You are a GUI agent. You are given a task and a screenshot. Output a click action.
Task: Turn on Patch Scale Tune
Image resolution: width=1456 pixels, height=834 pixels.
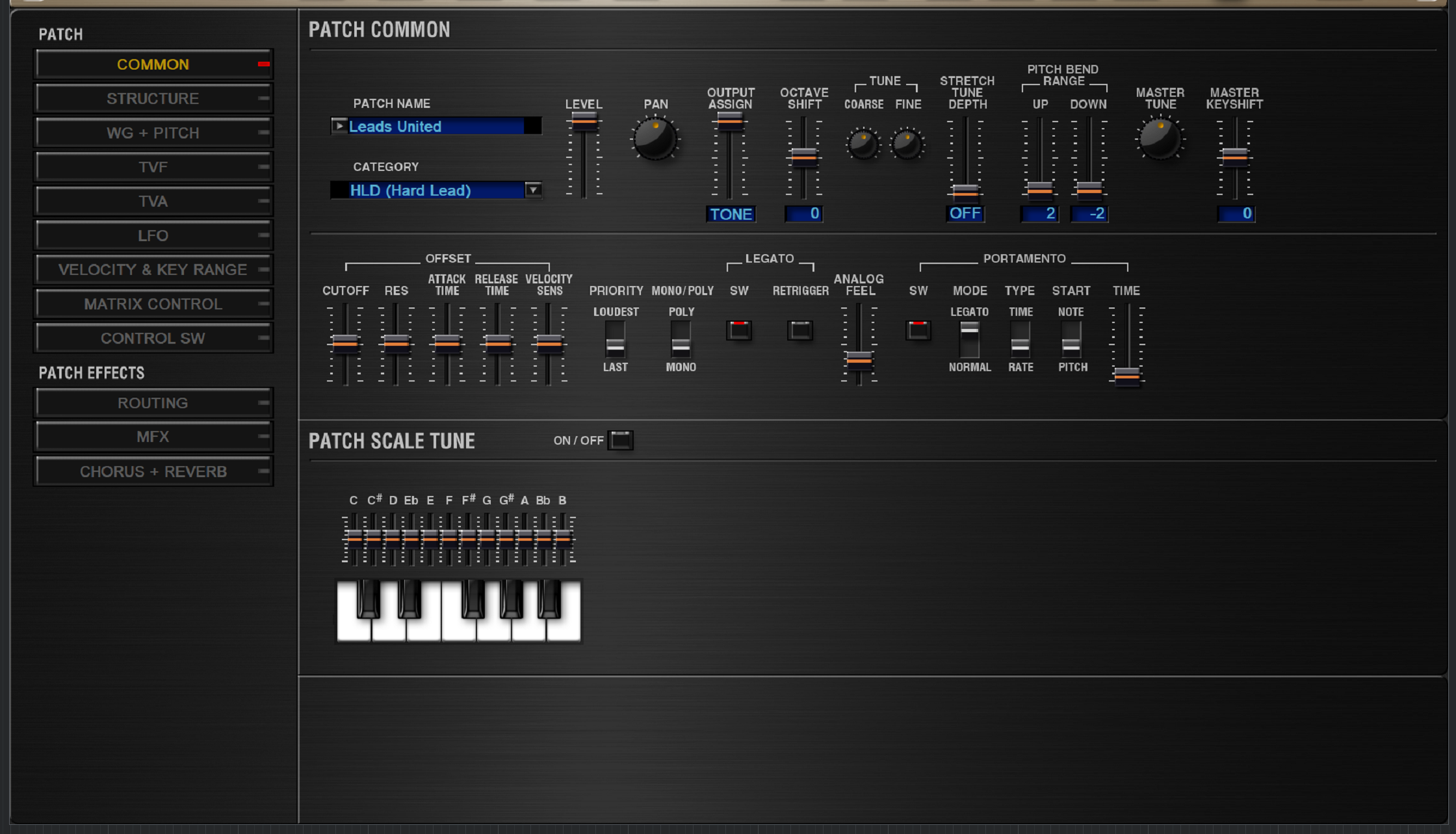(621, 440)
